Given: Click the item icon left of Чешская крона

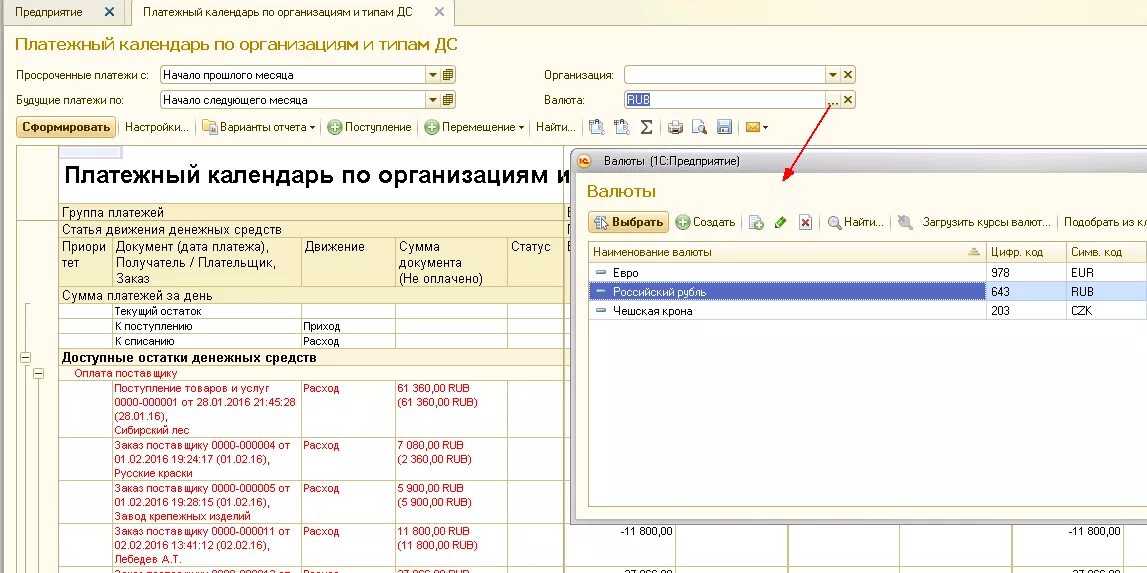Looking at the screenshot, I should tap(601, 310).
